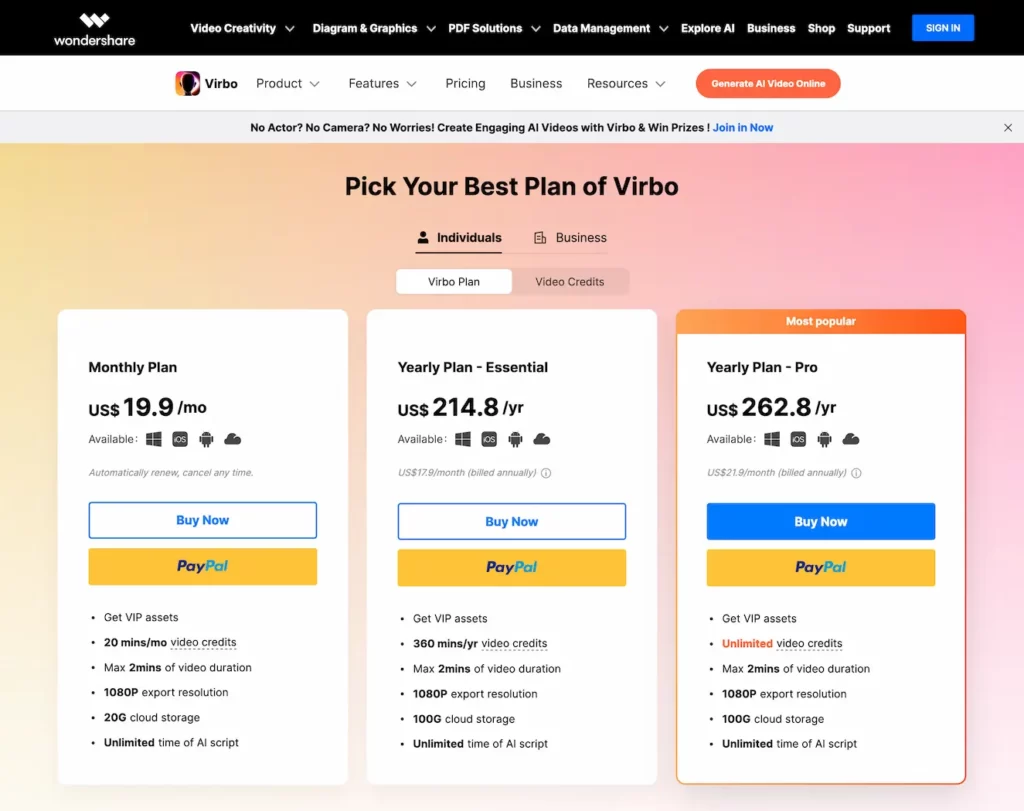Click the cloud icon in the Monthly Plan row
The width and height of the screenshot is (1024, 811).
(232, 438)
